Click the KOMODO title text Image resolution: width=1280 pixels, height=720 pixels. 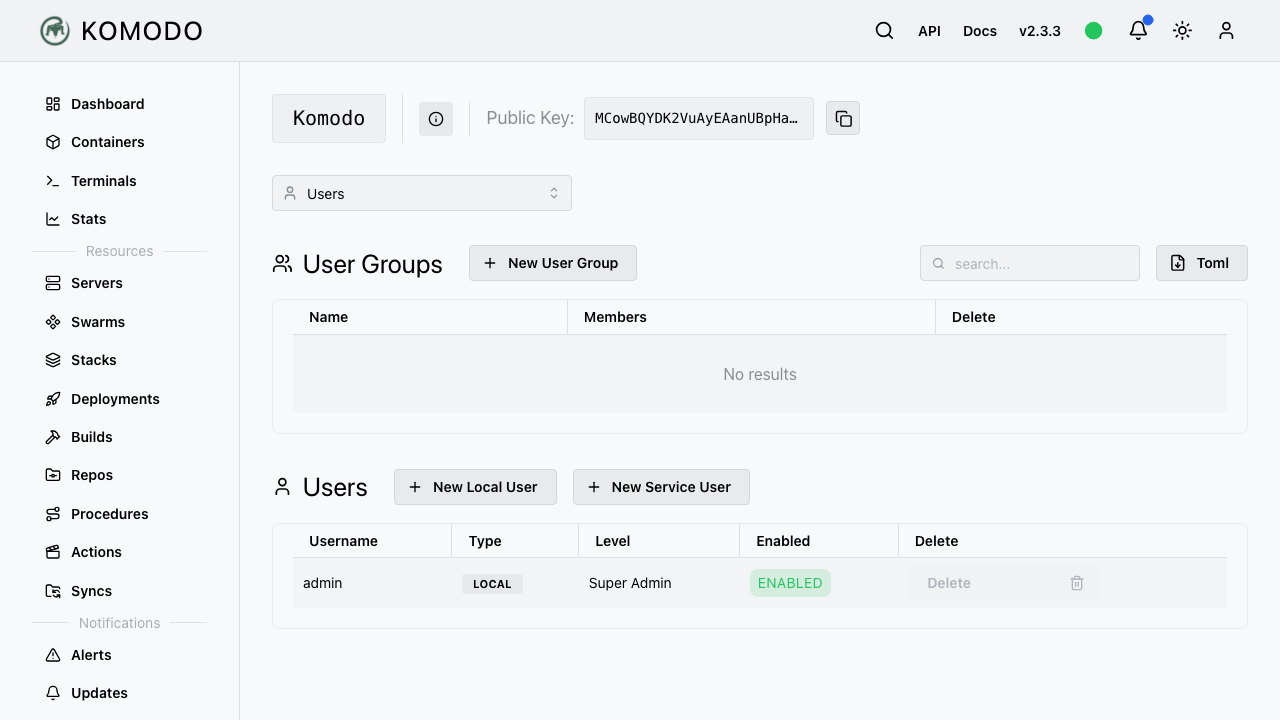(x=142, y=31)
